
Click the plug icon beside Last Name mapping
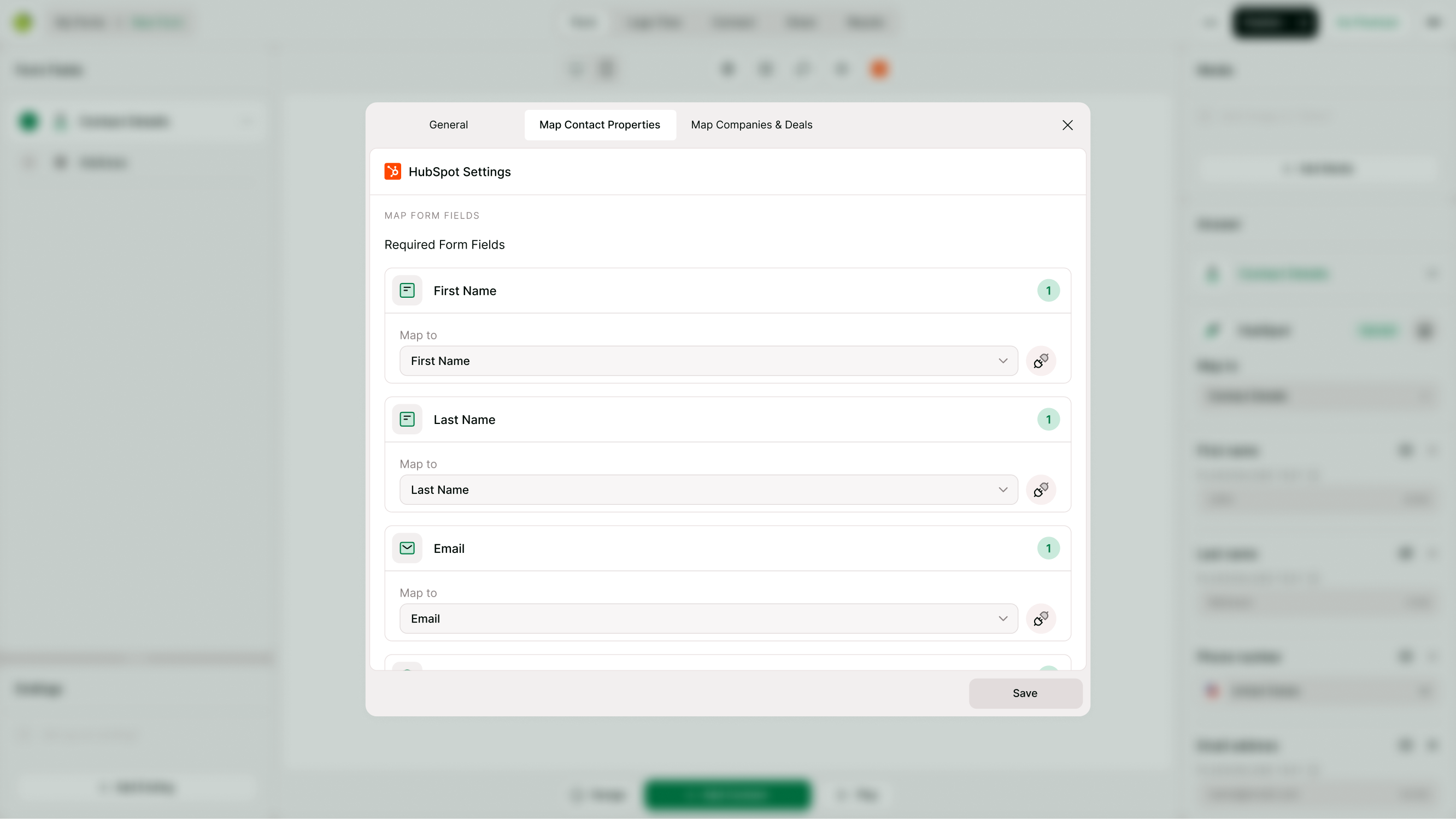click(1041, 490)
